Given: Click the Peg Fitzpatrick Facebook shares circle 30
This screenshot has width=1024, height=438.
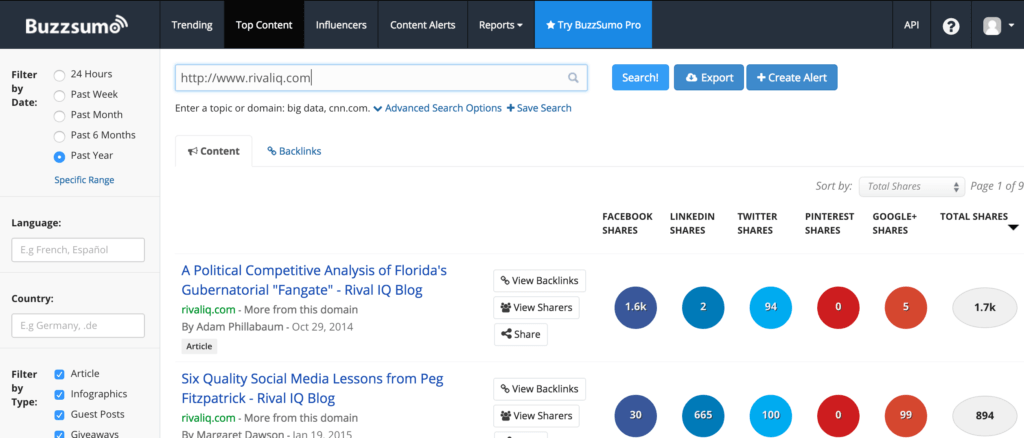Looking at the screenshot, I should click(x=635, y=415).
